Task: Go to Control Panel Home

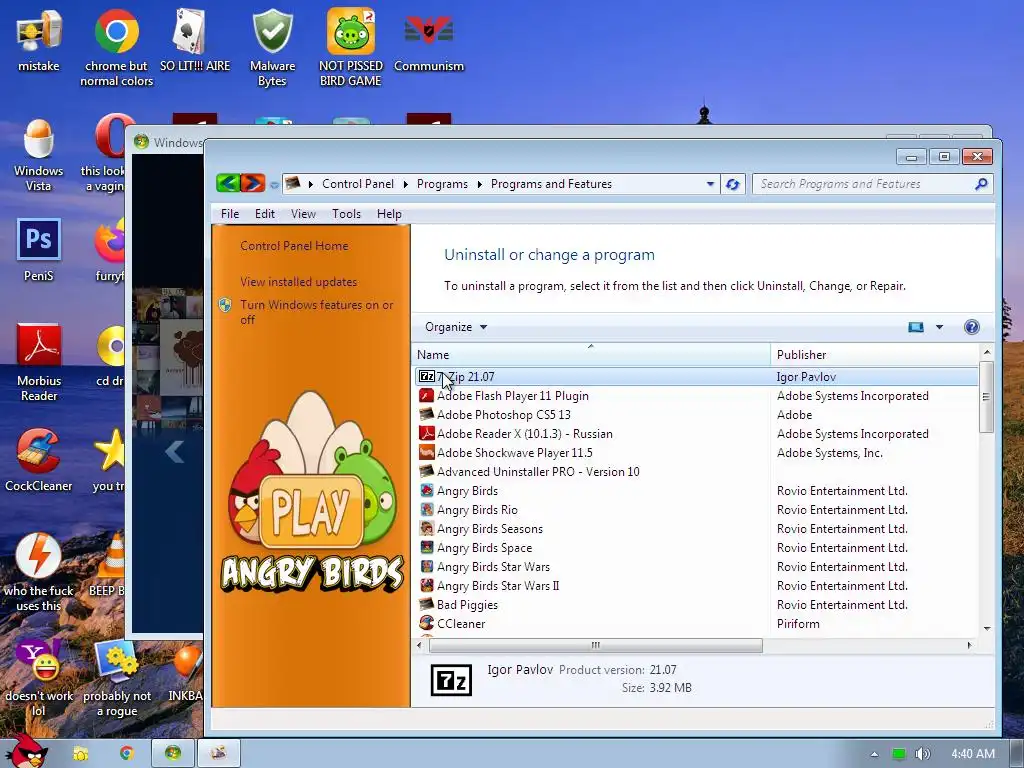Action: 294,246
